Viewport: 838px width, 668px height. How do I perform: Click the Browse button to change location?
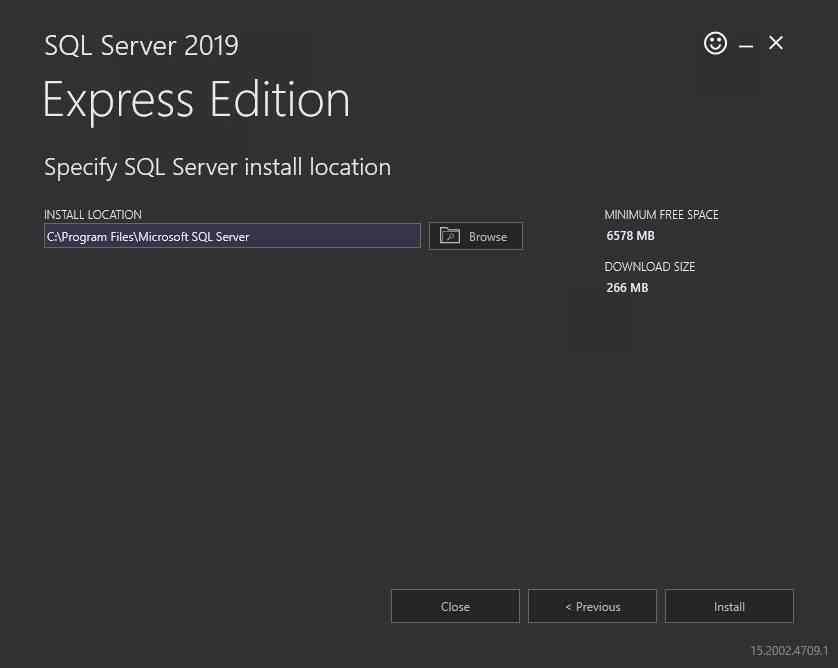pyautogui.click(x=476, y=236)
